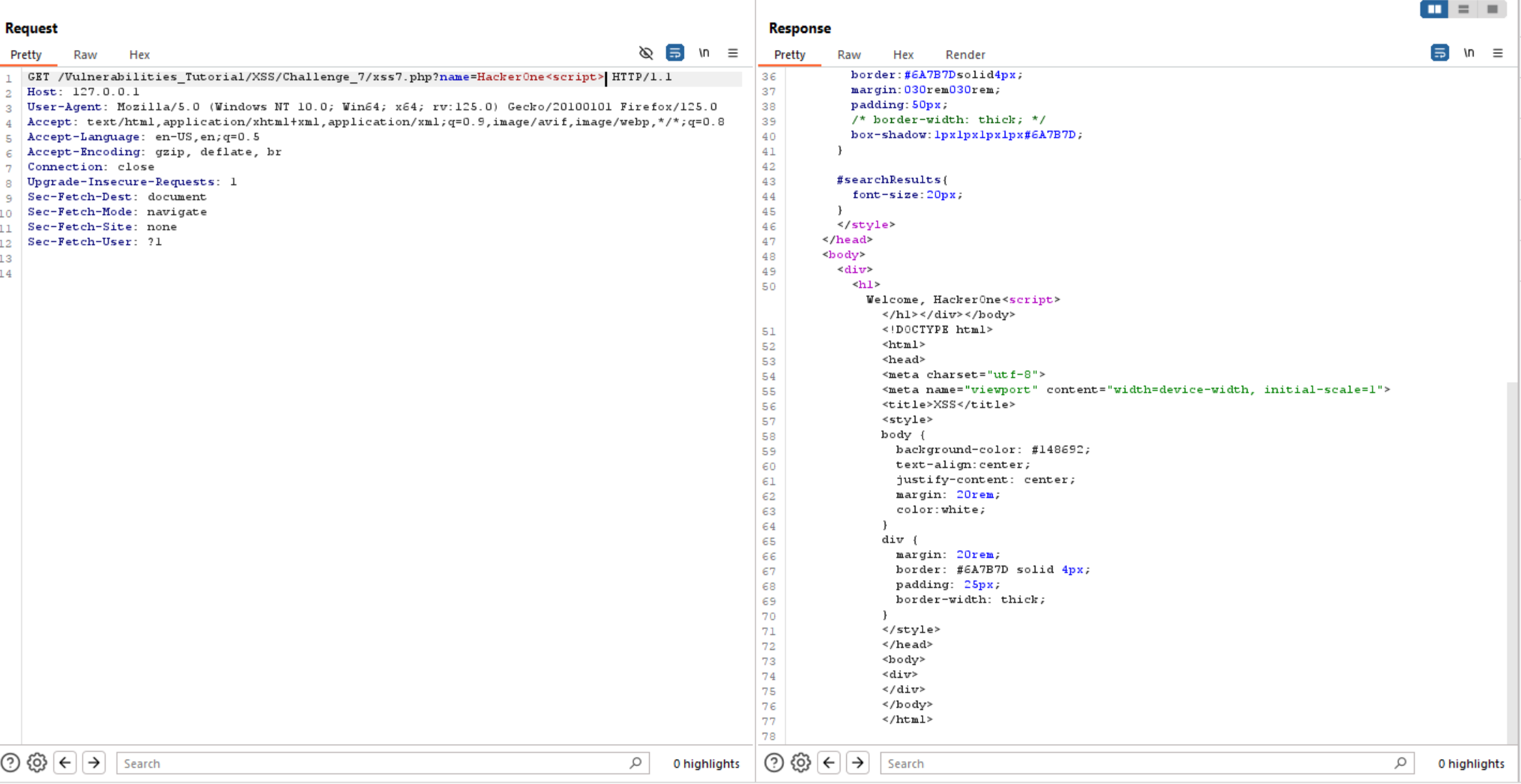
Task: Click the Host: 127.0.0.1 header line
Action: click(84, 92)
